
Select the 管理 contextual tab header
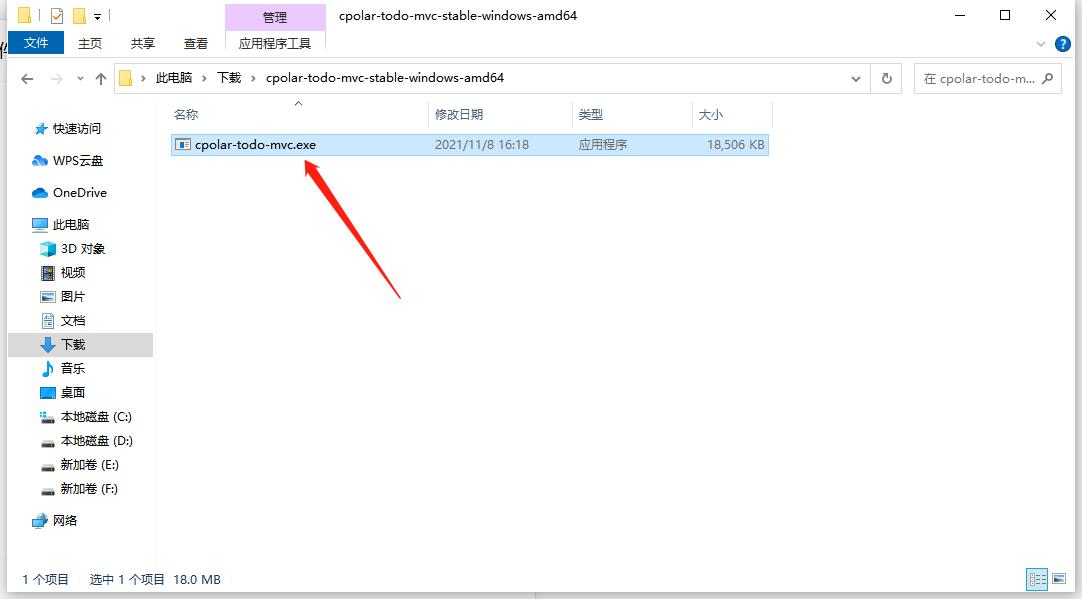point(275,17)
